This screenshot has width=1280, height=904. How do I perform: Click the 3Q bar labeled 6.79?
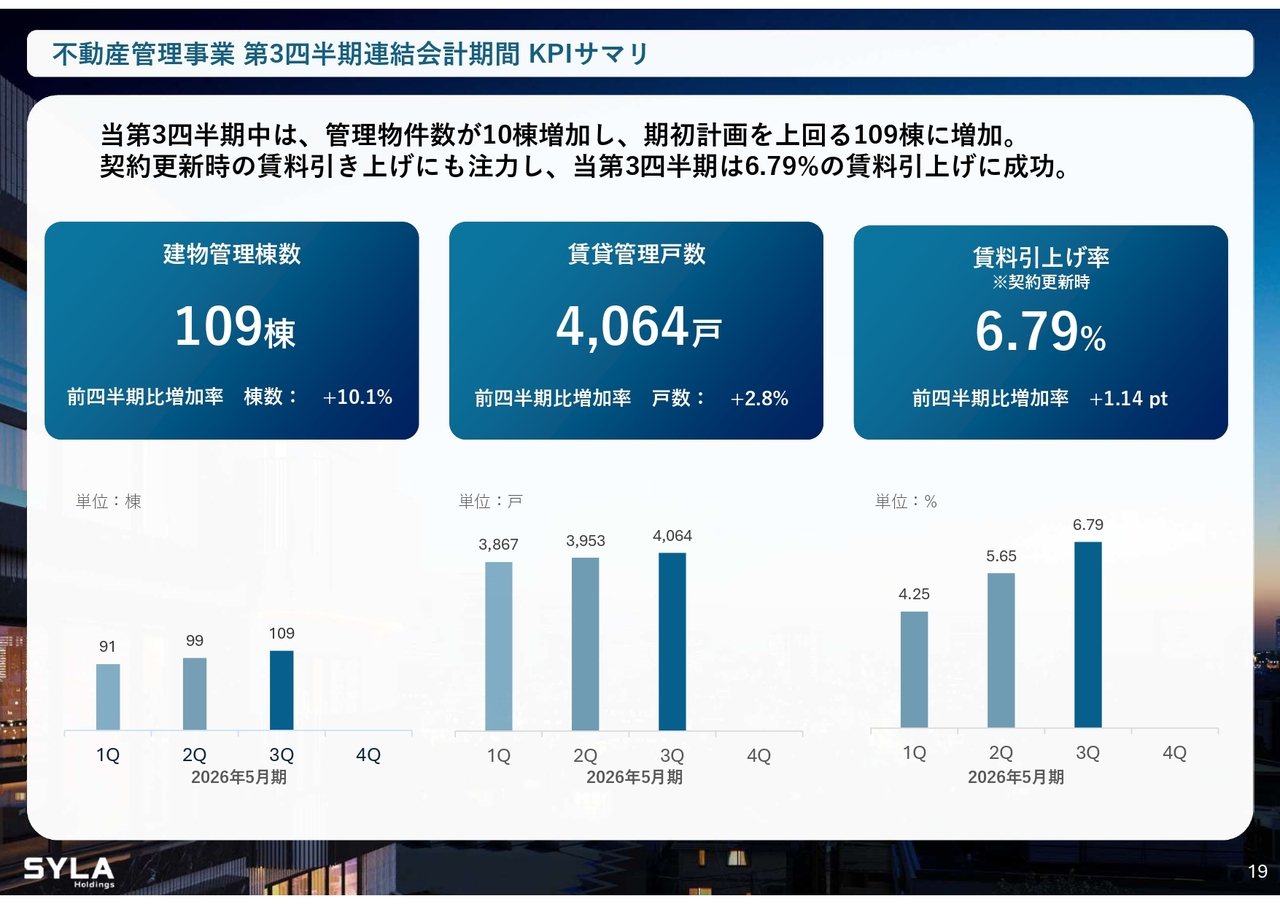(x=1088, y=634)
